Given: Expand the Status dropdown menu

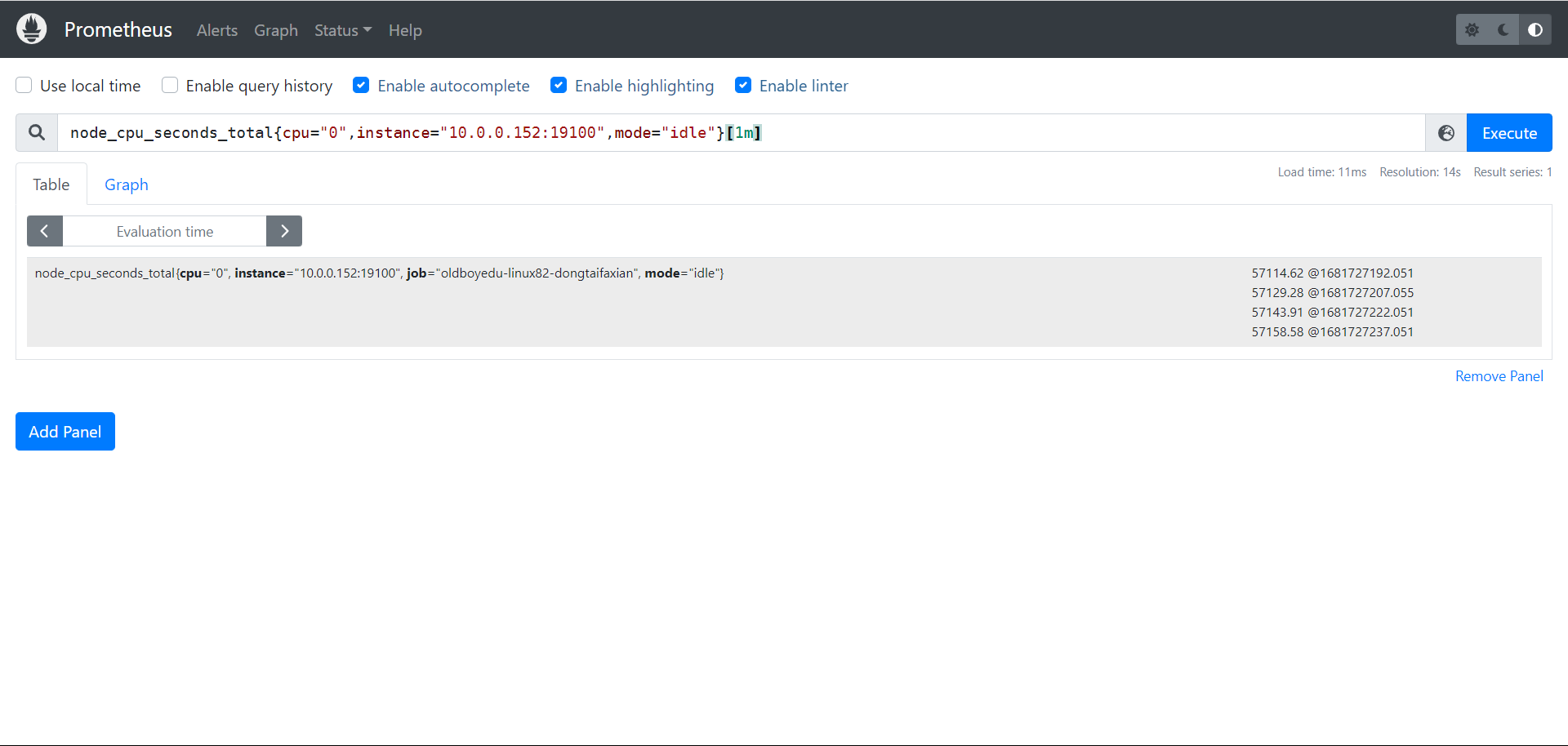Looking at the screenshot, I should pyautogui.click(x=343, y=30).
